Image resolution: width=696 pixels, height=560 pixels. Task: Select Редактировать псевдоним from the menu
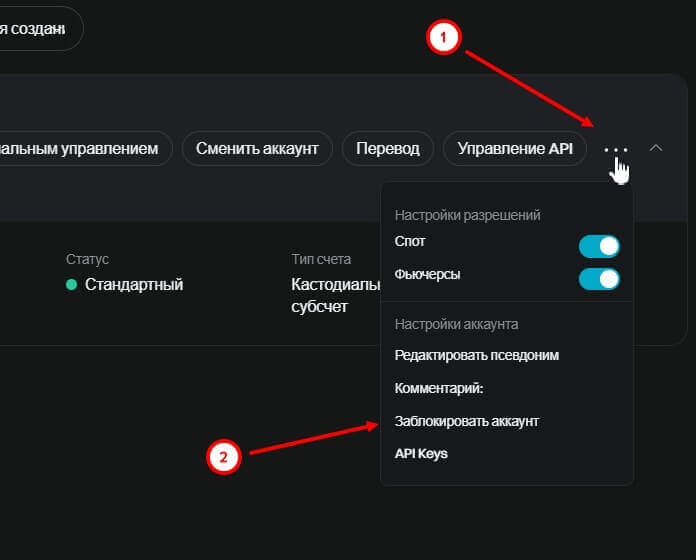pyautogui.click(x=476, y=355)
